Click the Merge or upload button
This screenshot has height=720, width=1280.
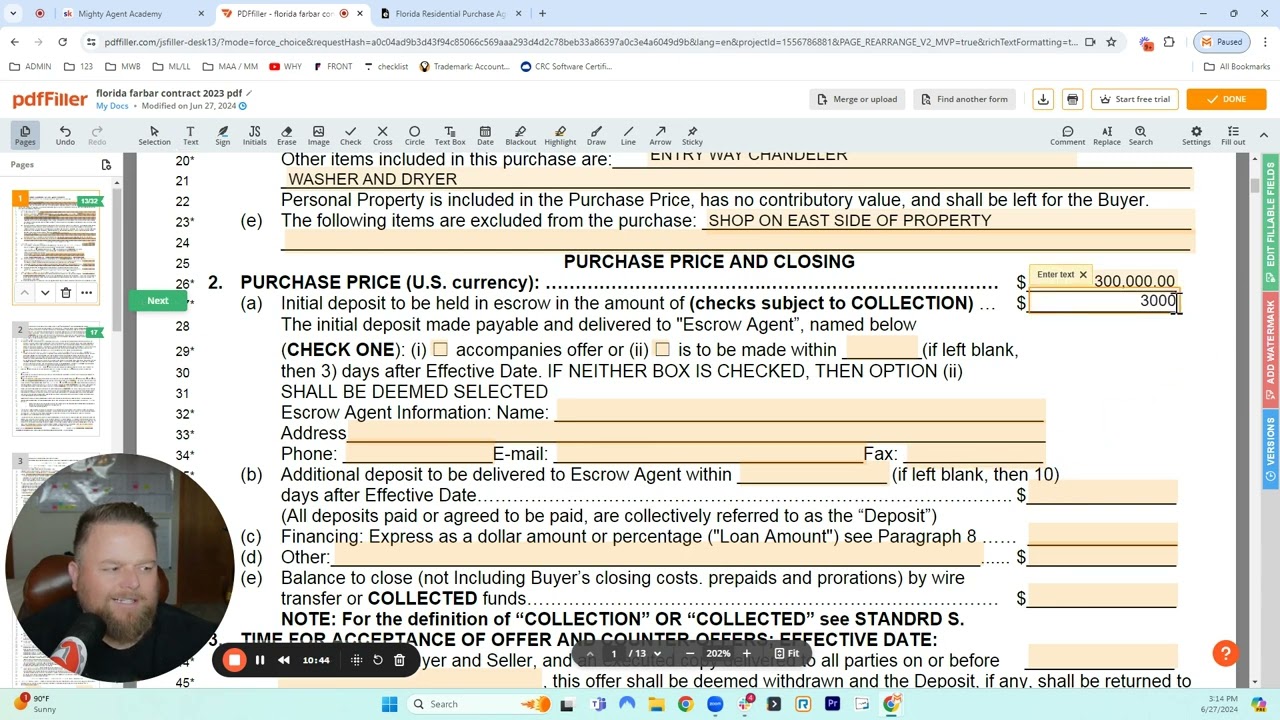point(857,99)
